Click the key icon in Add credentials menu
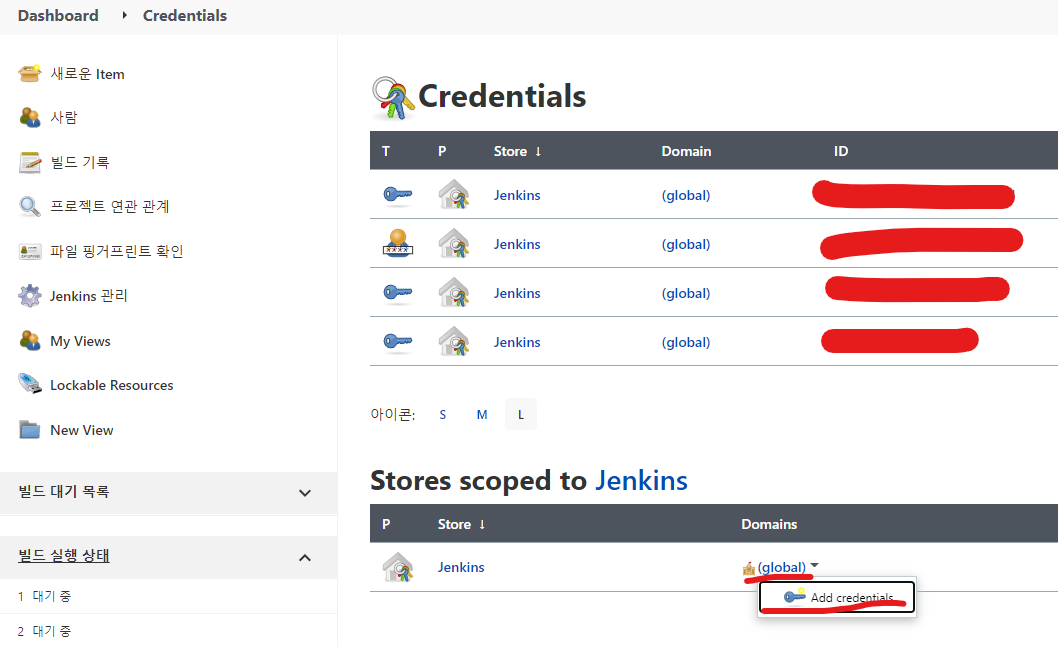Screen dimensions: 1058x647 tap(794, 596)
